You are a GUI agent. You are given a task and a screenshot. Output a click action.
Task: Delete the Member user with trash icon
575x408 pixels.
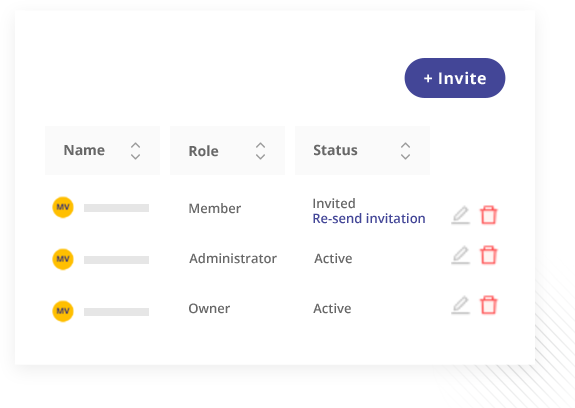pyautogui.click(x=489, y=215)
